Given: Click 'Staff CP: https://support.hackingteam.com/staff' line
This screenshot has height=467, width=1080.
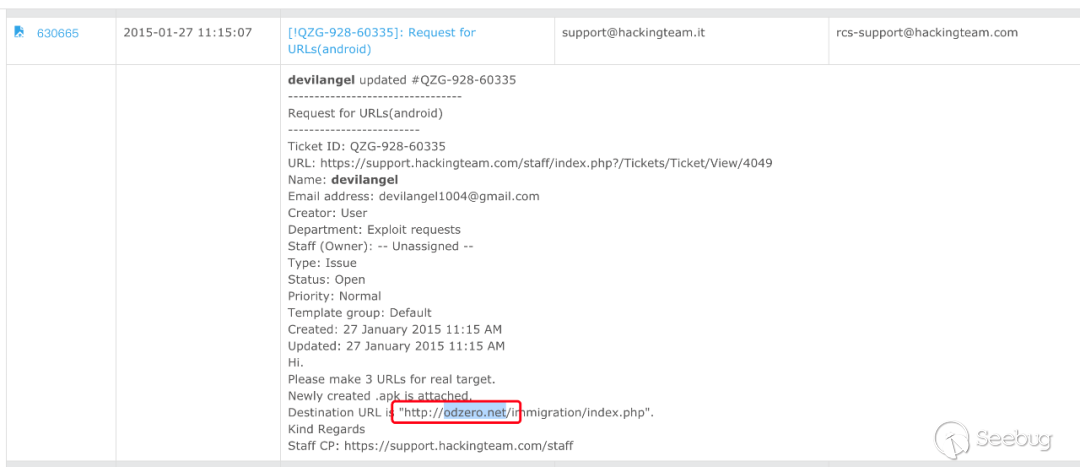Looking at the screenshot, I should [430, 446].
